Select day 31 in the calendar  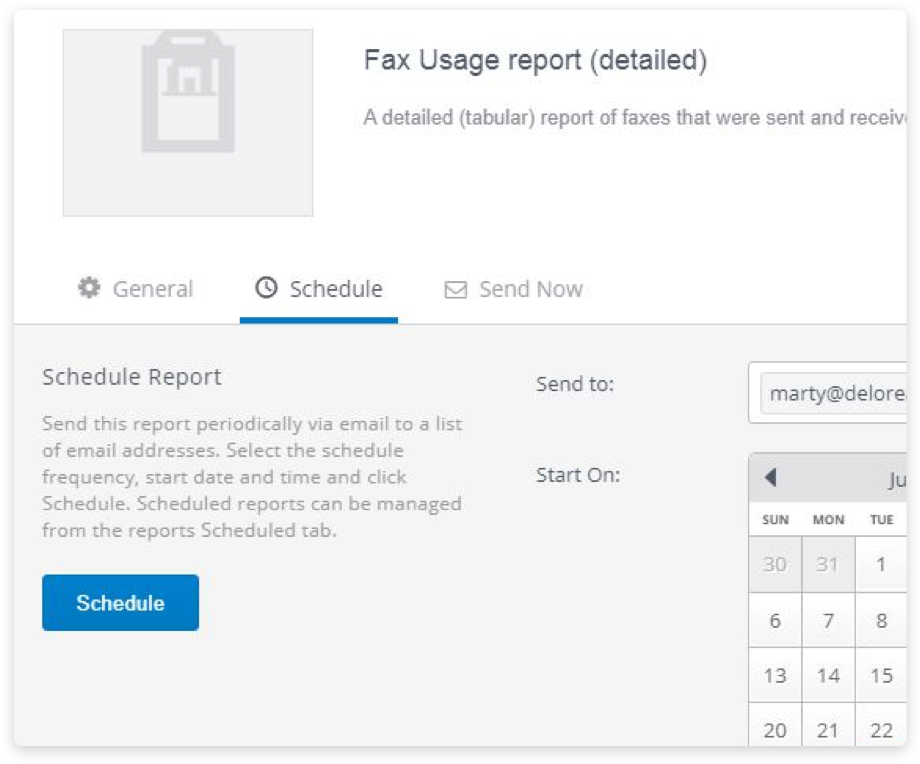828,564
